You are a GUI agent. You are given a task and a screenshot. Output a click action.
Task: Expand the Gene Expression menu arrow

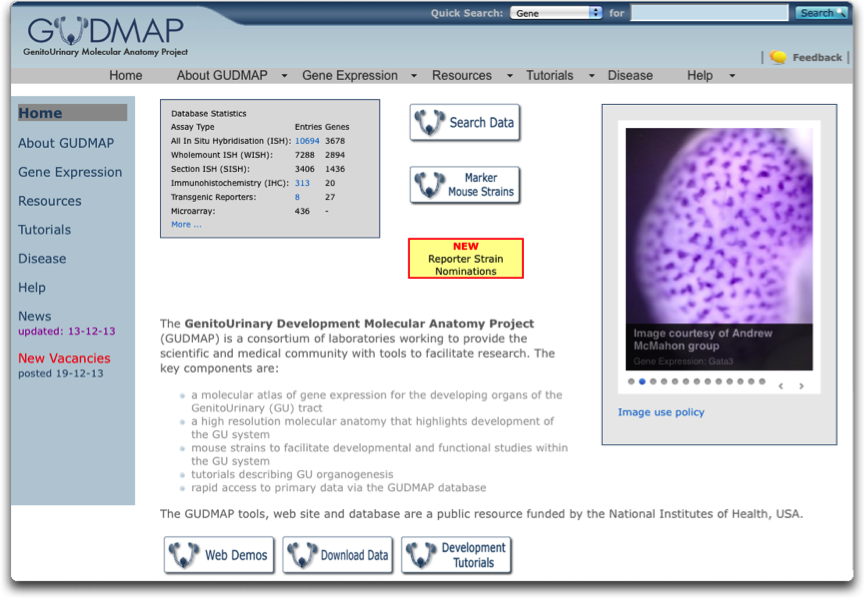(413, 76)
